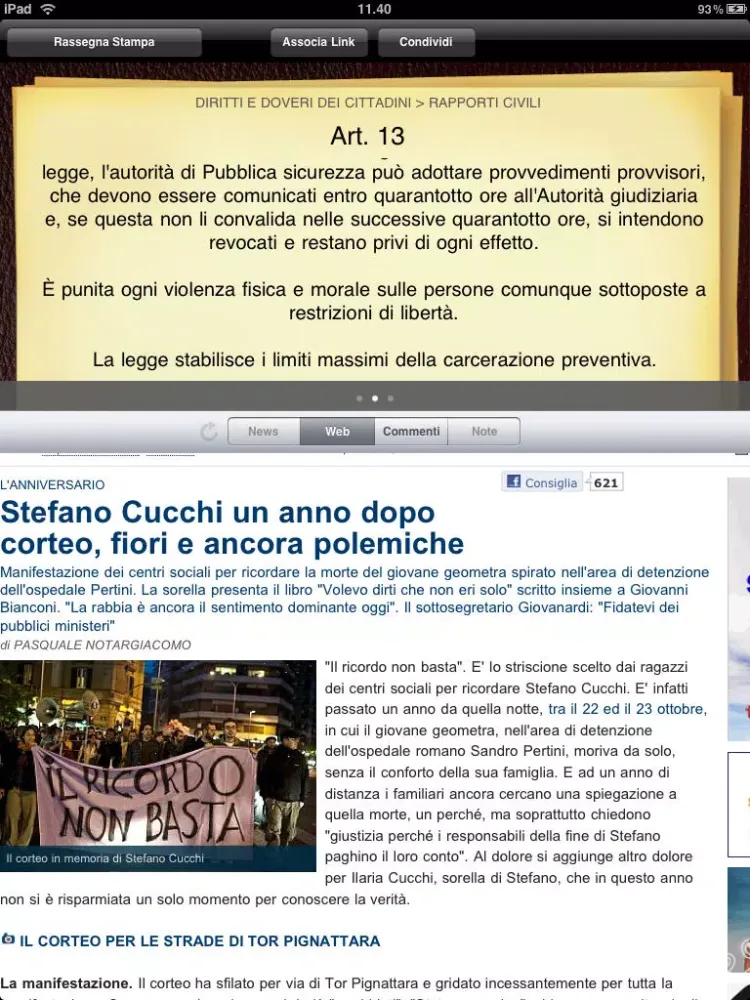Click photo caption 'Il corteo in memoria di Stefano Cucchi'
The height and width of the screenshot is (1000, 750).
click(105, 858)
